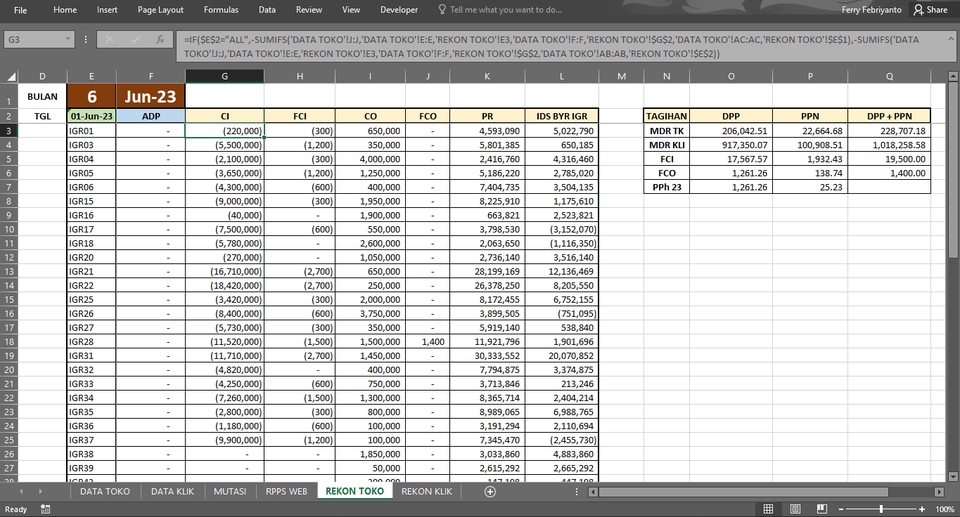Screen dimensions: 960x517
Task: Open the File menu
Action: (20, 10)
